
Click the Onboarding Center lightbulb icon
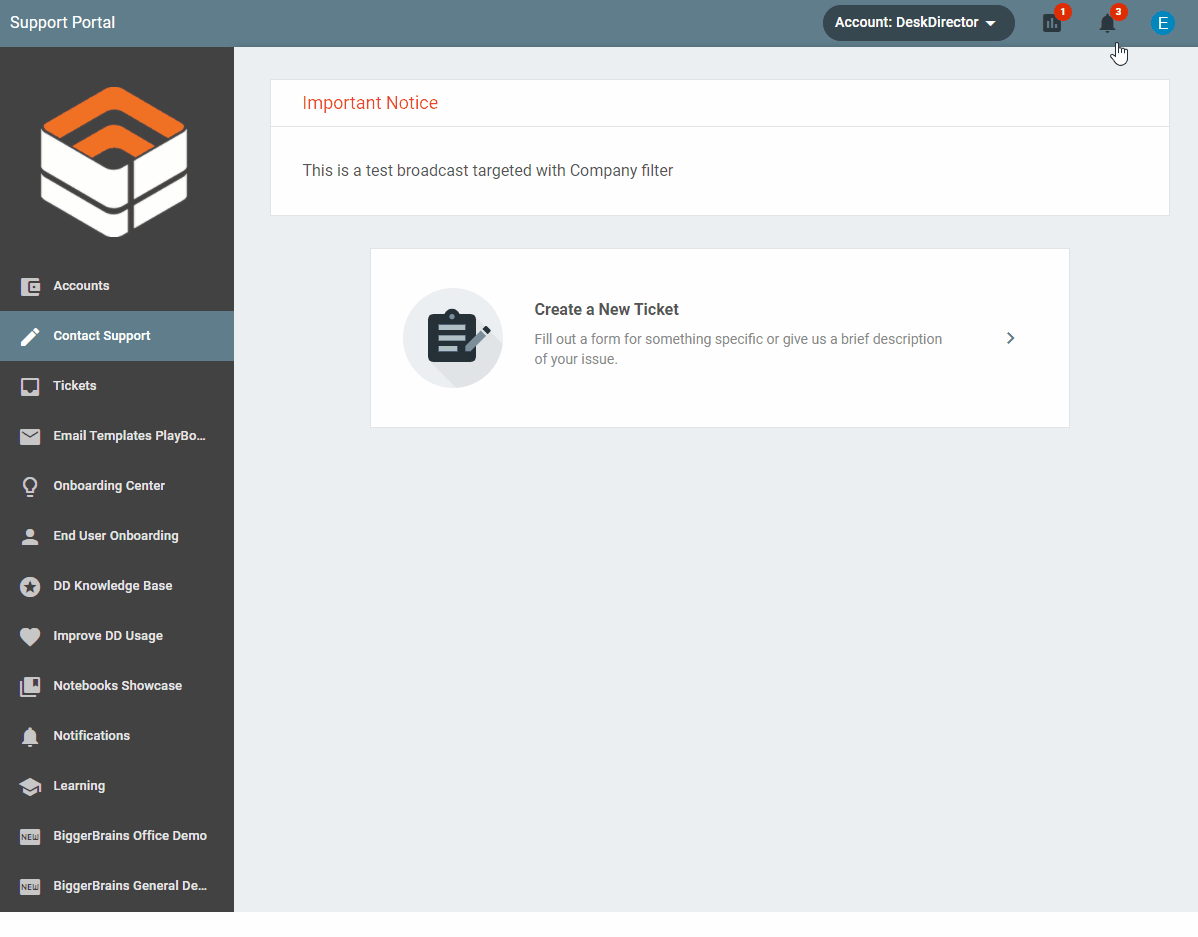30,487
